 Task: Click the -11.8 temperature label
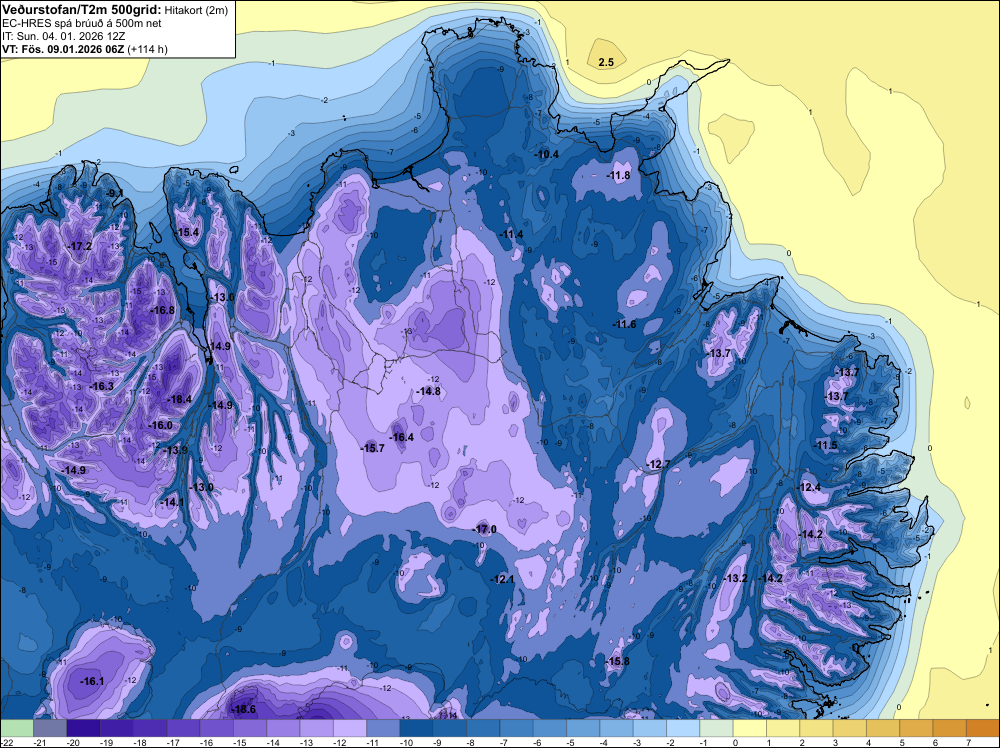(x=618, y=175)
